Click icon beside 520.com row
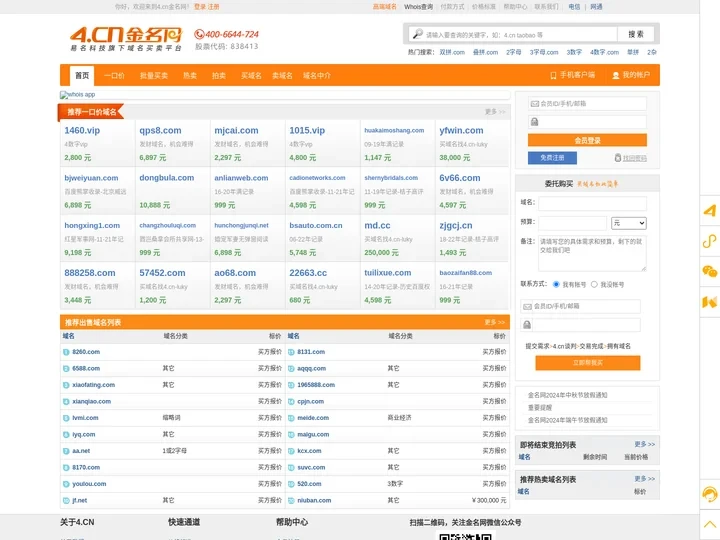This screenshot has width=720, height=540. coord(291,484)
